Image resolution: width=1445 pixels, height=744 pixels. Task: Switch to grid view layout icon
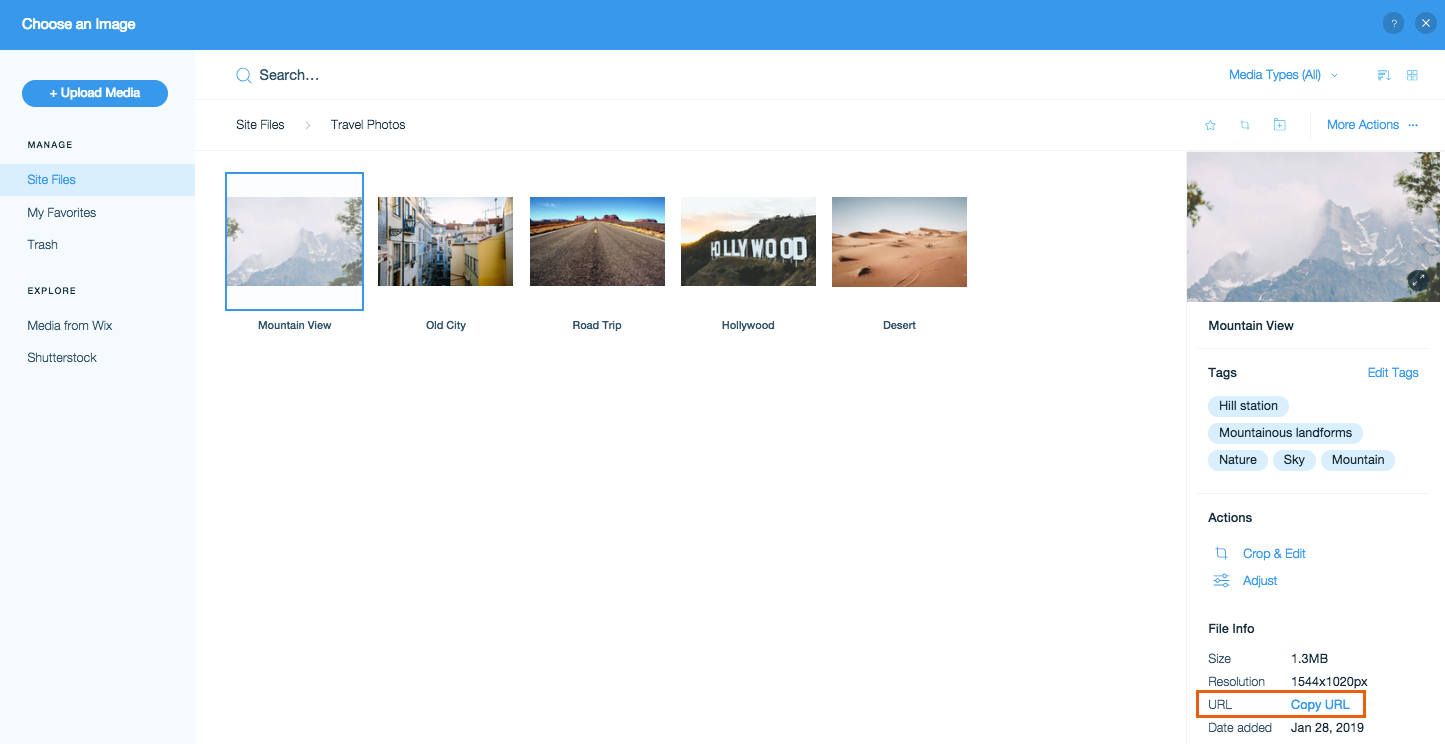(x=1412, y=75)
